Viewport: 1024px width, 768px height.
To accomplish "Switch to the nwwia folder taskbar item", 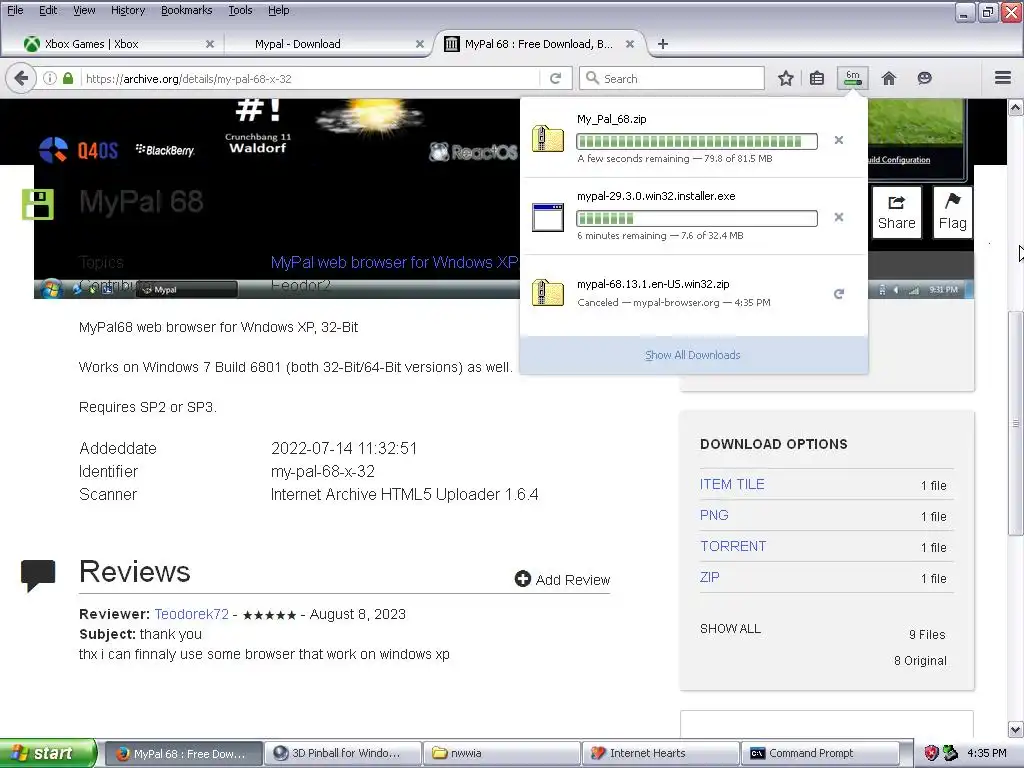I will (502, 753).
